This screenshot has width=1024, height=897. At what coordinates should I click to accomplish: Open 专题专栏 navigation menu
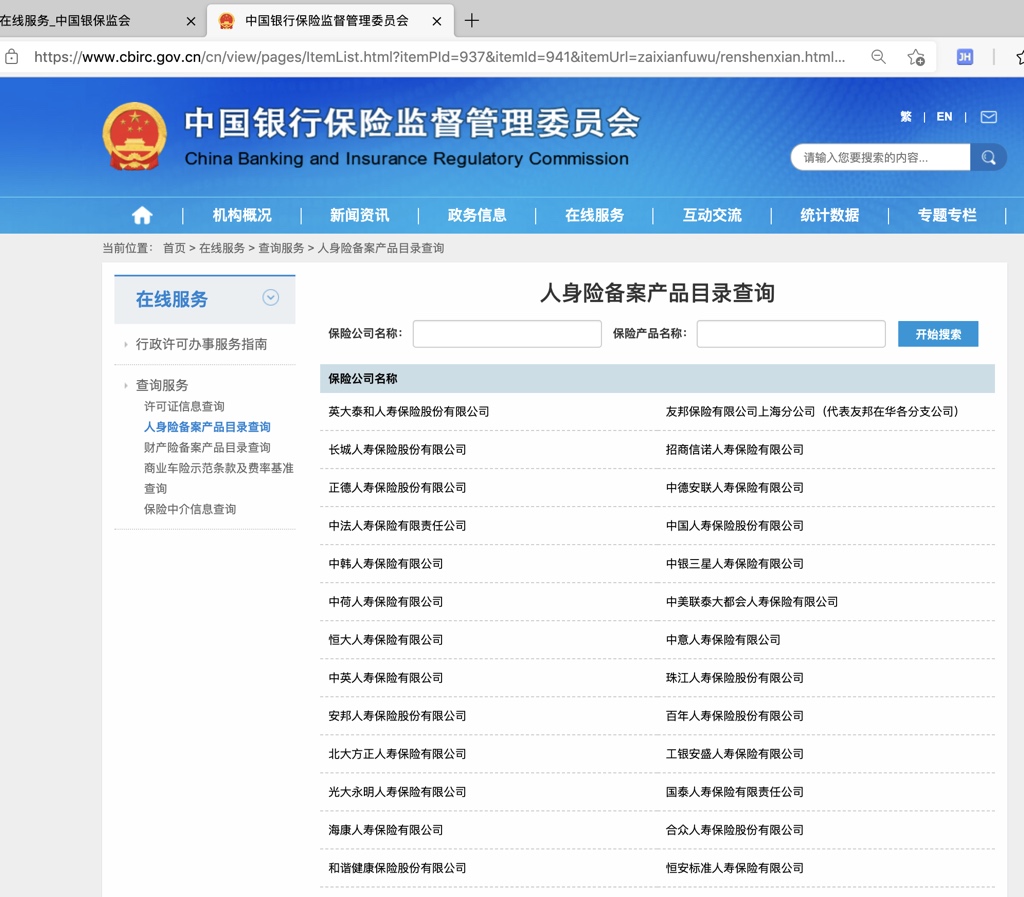[x=947, y=215]
